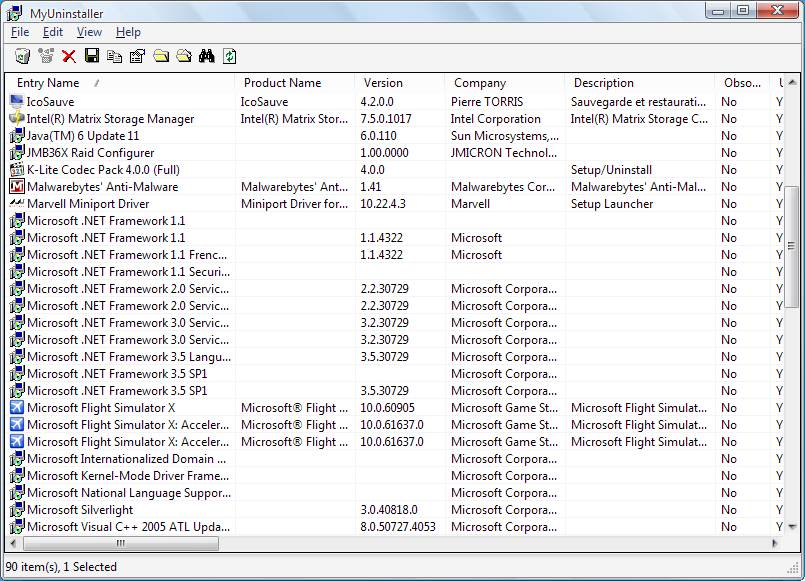Image resolution: width=805 pixels, height=581 pixels.
Task: Click the .NET Framework 3.5 Language entry icon
Action: (17, 356)
